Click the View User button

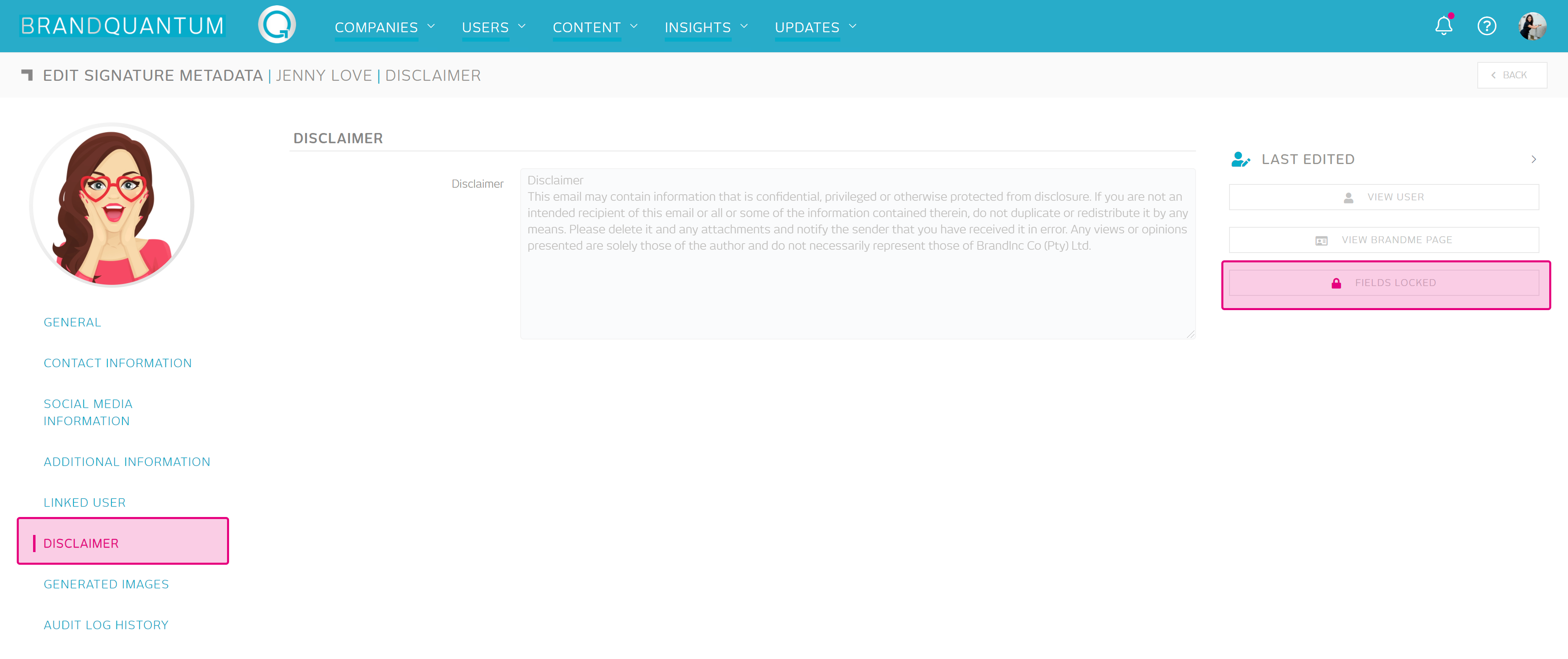point(1383,197)
